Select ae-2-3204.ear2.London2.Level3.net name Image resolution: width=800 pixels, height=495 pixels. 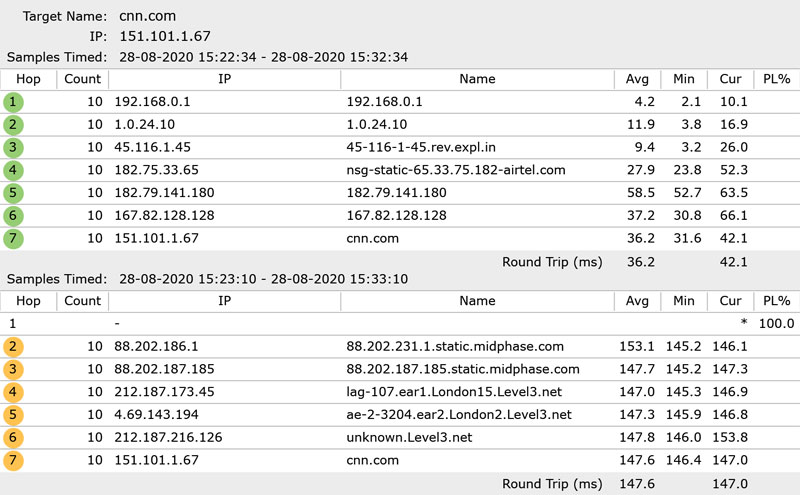[x=459, y=414]
